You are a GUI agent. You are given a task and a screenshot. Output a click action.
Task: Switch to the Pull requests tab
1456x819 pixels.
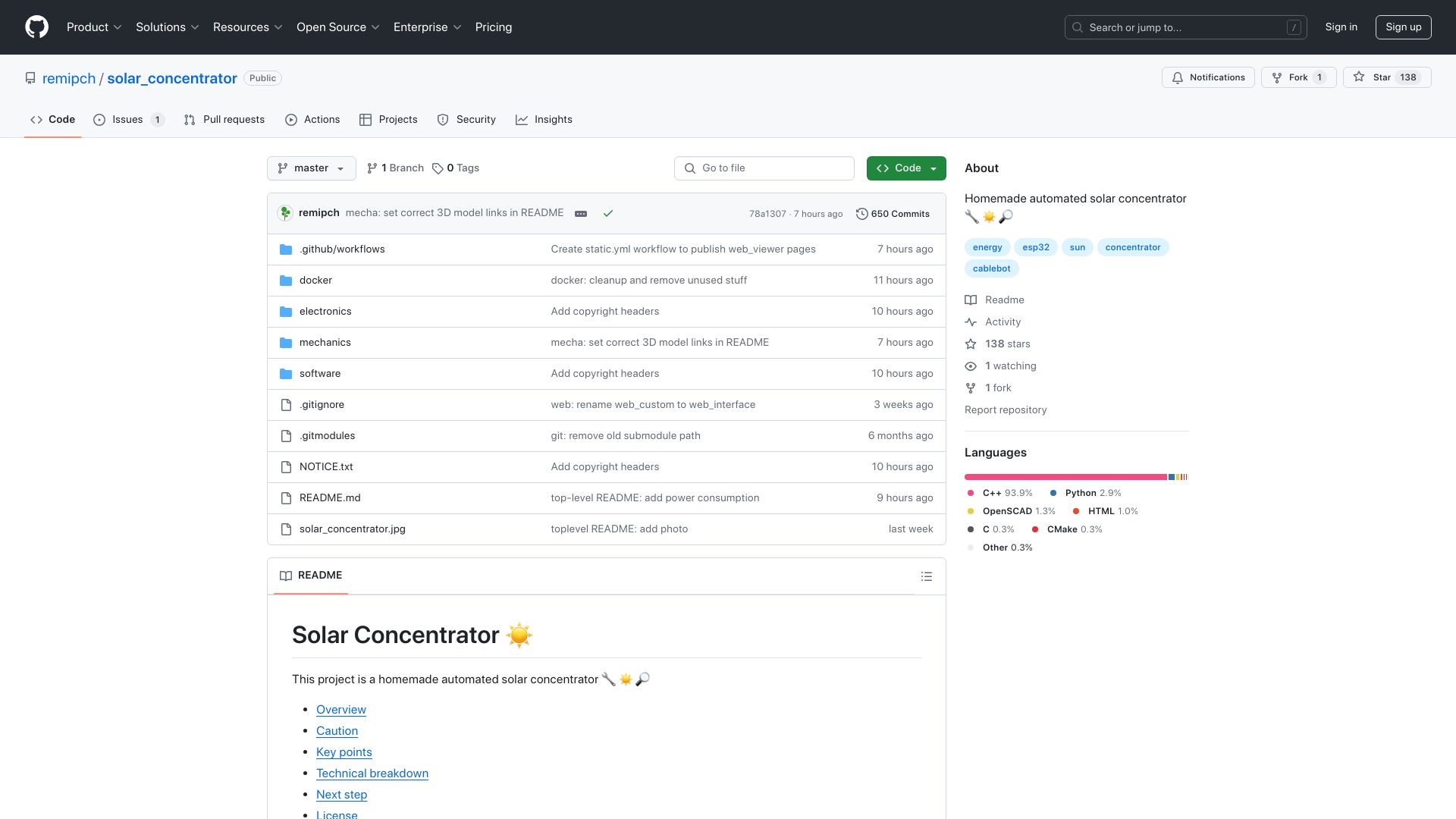click(224, 120)
